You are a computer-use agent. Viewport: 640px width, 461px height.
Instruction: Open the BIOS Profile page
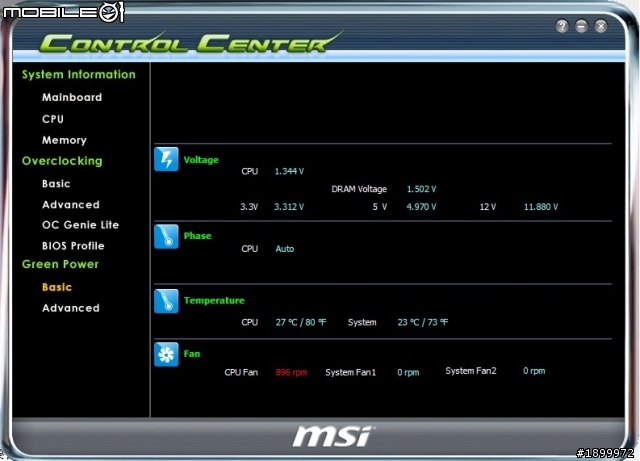[73, 246]
